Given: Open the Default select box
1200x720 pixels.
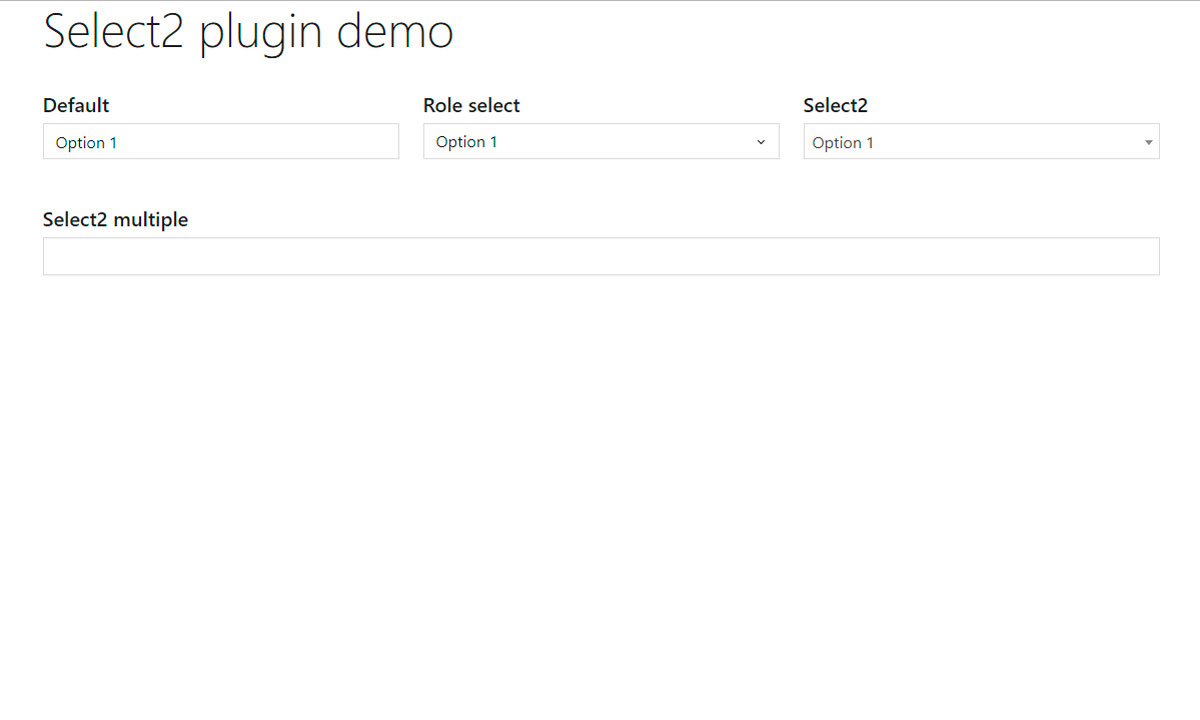Looking at the screenshot, I should click(x=221, y=142).
